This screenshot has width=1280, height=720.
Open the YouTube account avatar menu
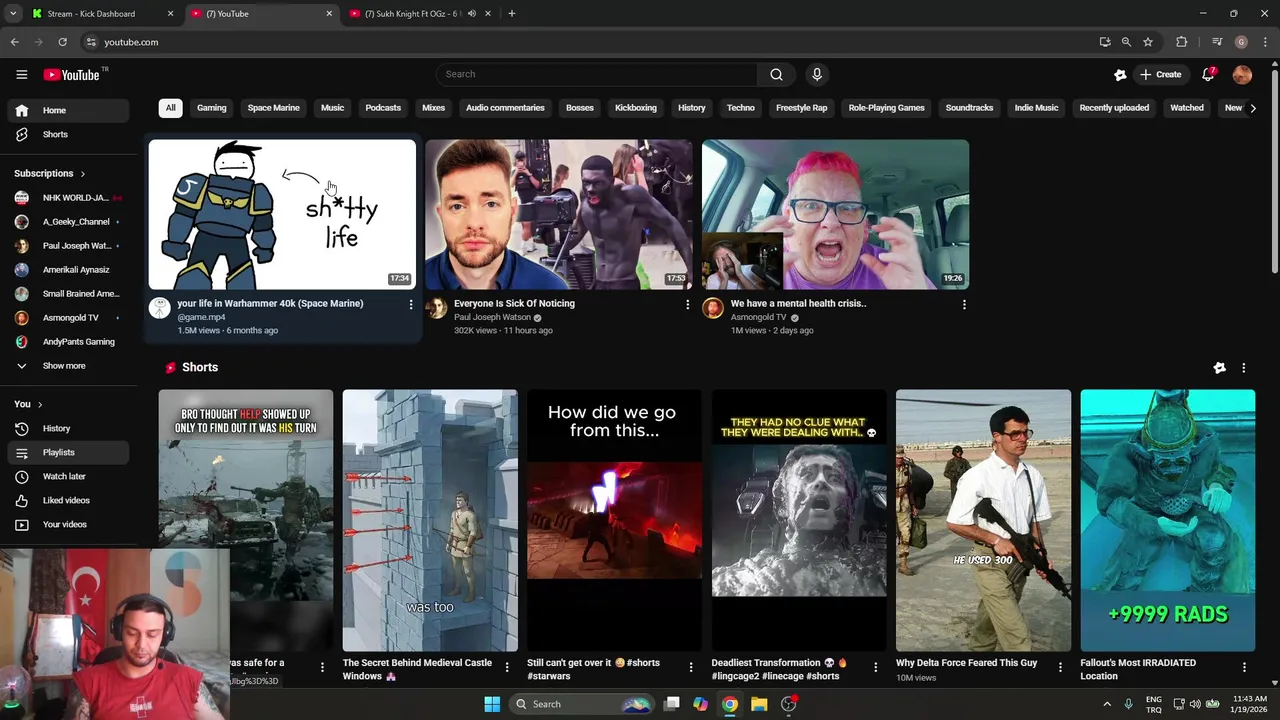[x=1242, y=74]
